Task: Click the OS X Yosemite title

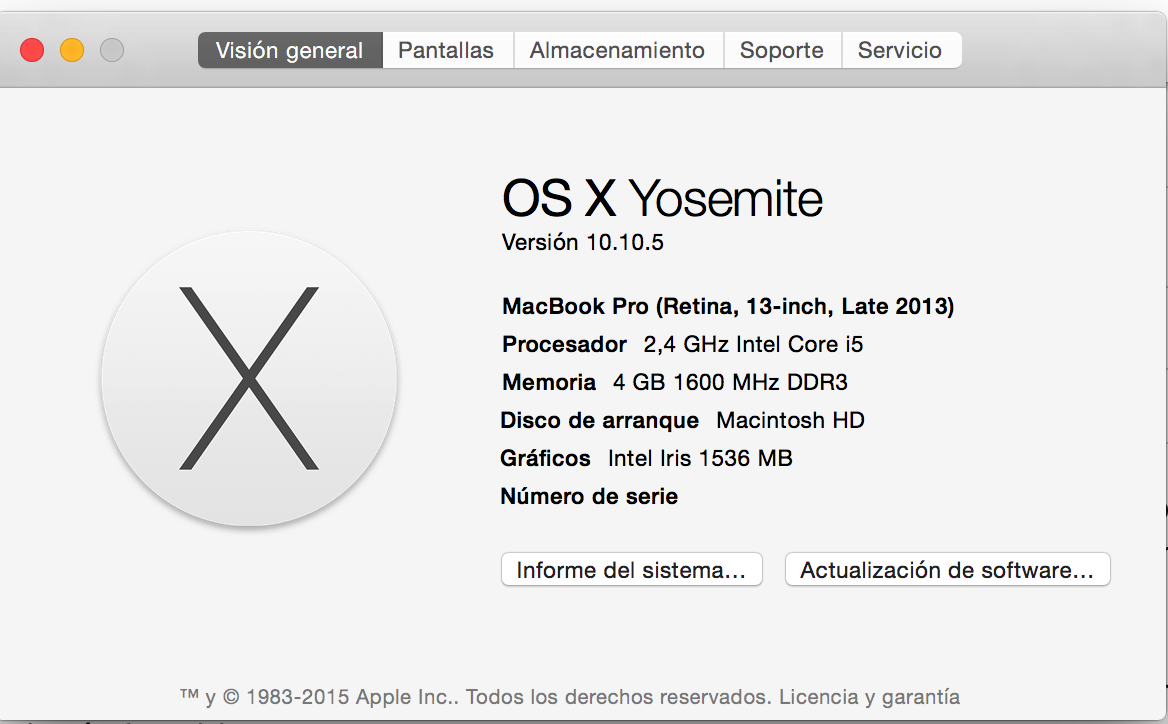Action: 662,199
